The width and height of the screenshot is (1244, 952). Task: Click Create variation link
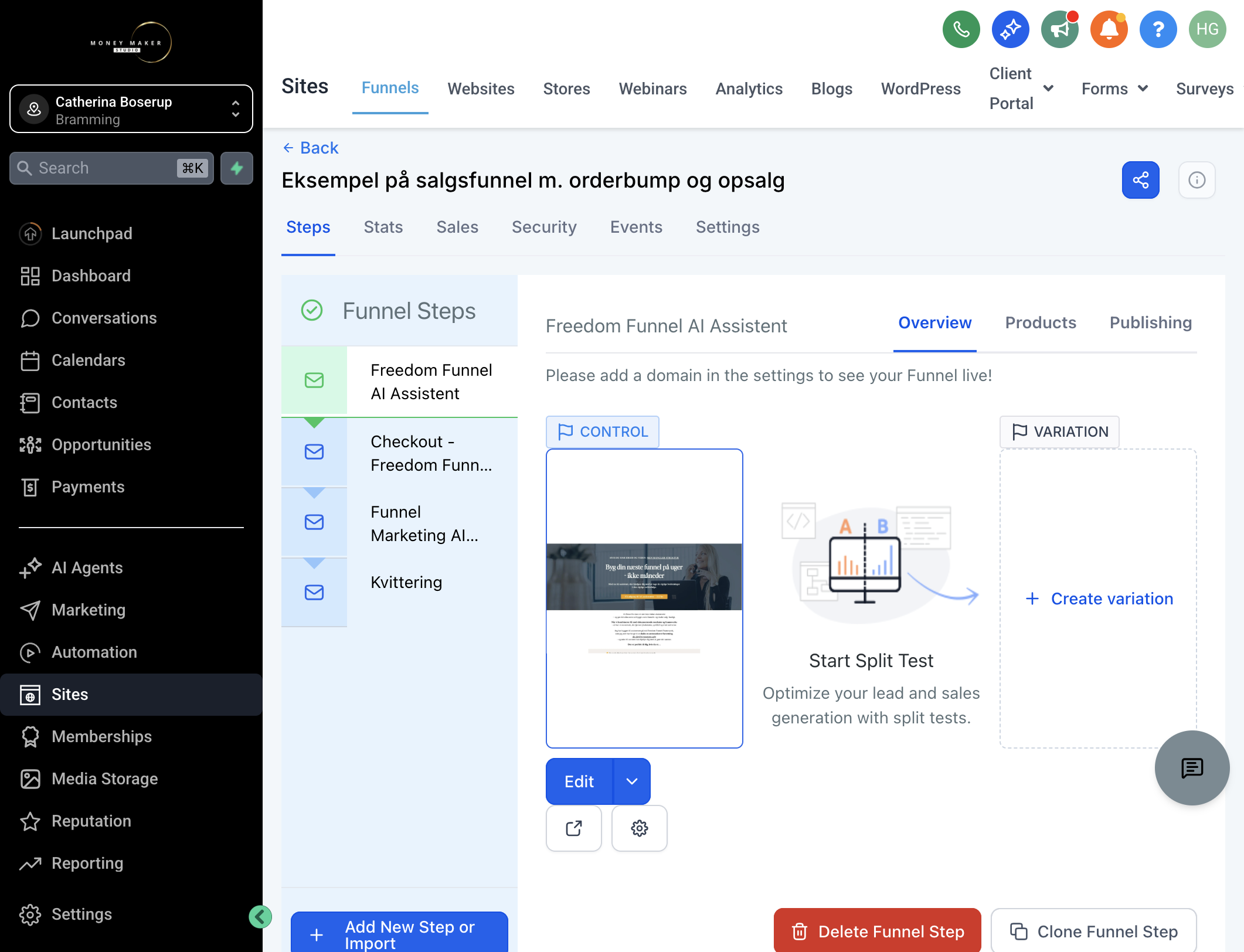1099,599
